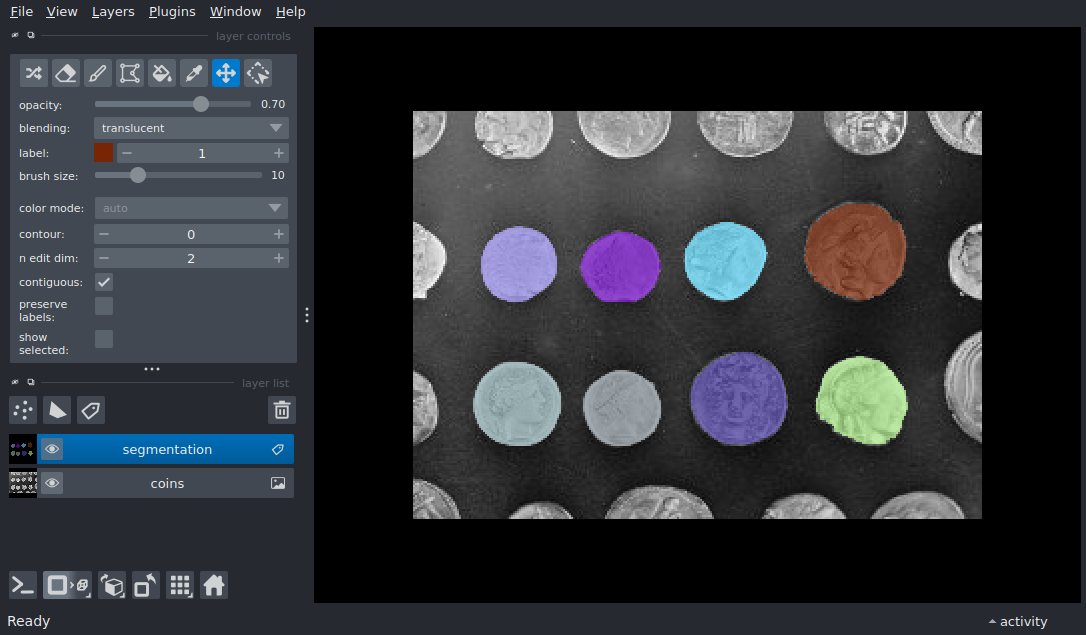Screen dimensions: 1086x635
Task: Open the blending mode dropdown
Action: (x=191, y=128)
